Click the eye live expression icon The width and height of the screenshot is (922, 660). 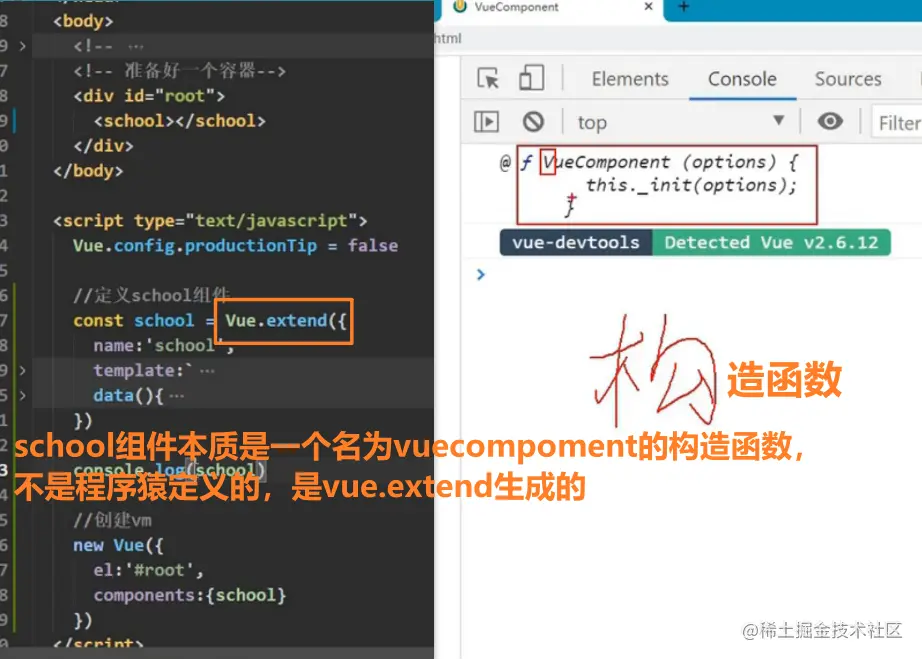[830, 122]
